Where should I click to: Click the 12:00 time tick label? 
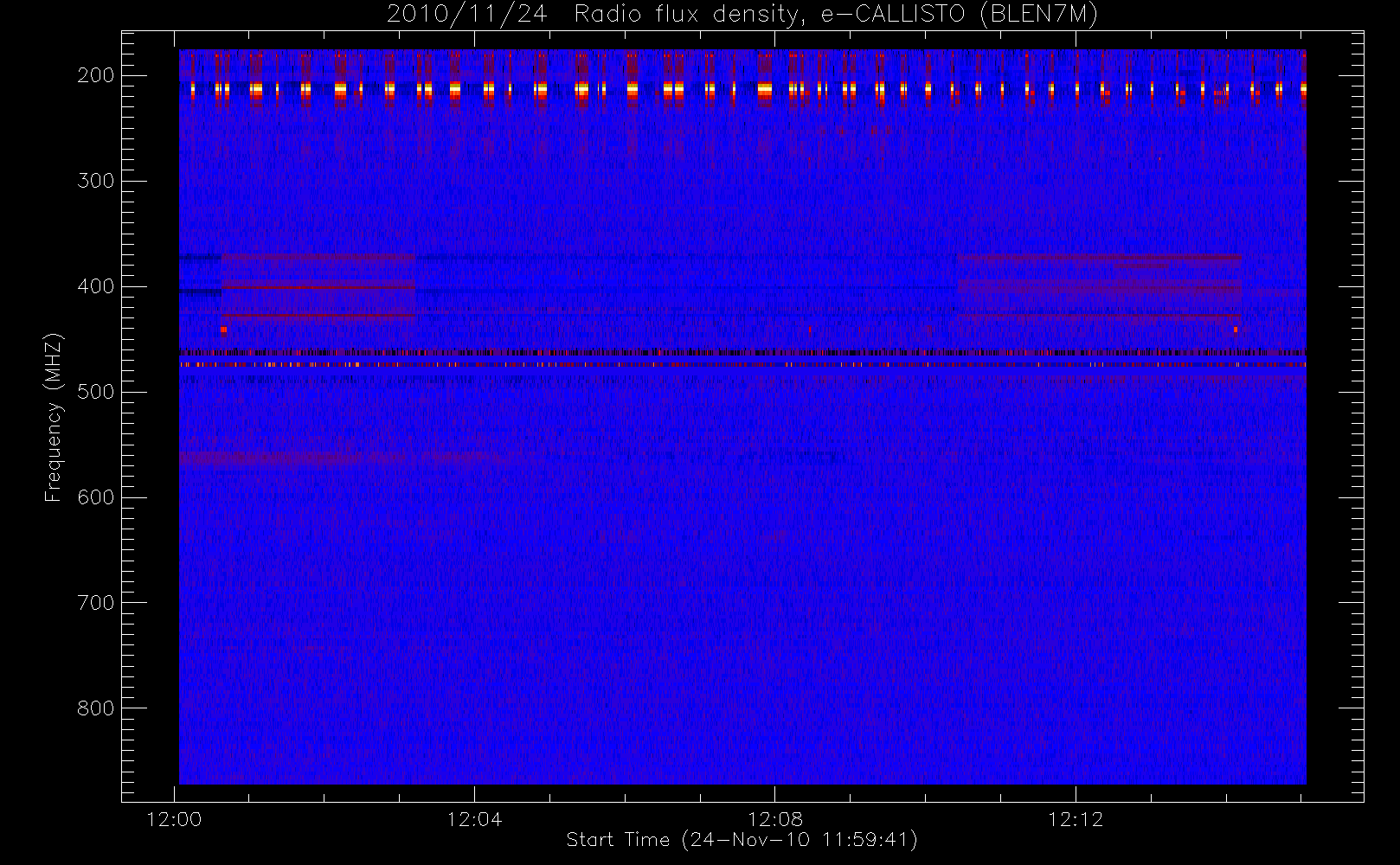tap(175, 819)
